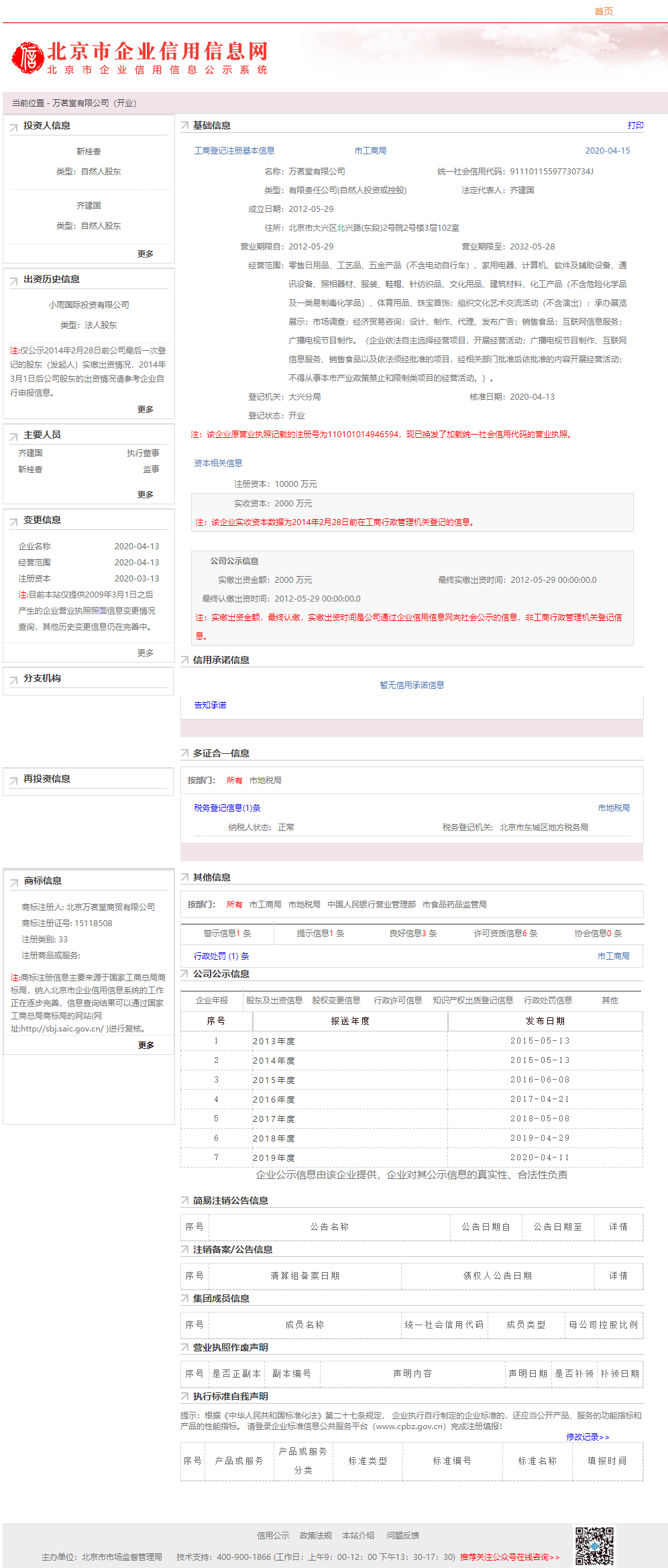The height and width of the screenshot is (1568, 668).
Task: Select the 股权变更信息 tab
Action: (336, 1001)
